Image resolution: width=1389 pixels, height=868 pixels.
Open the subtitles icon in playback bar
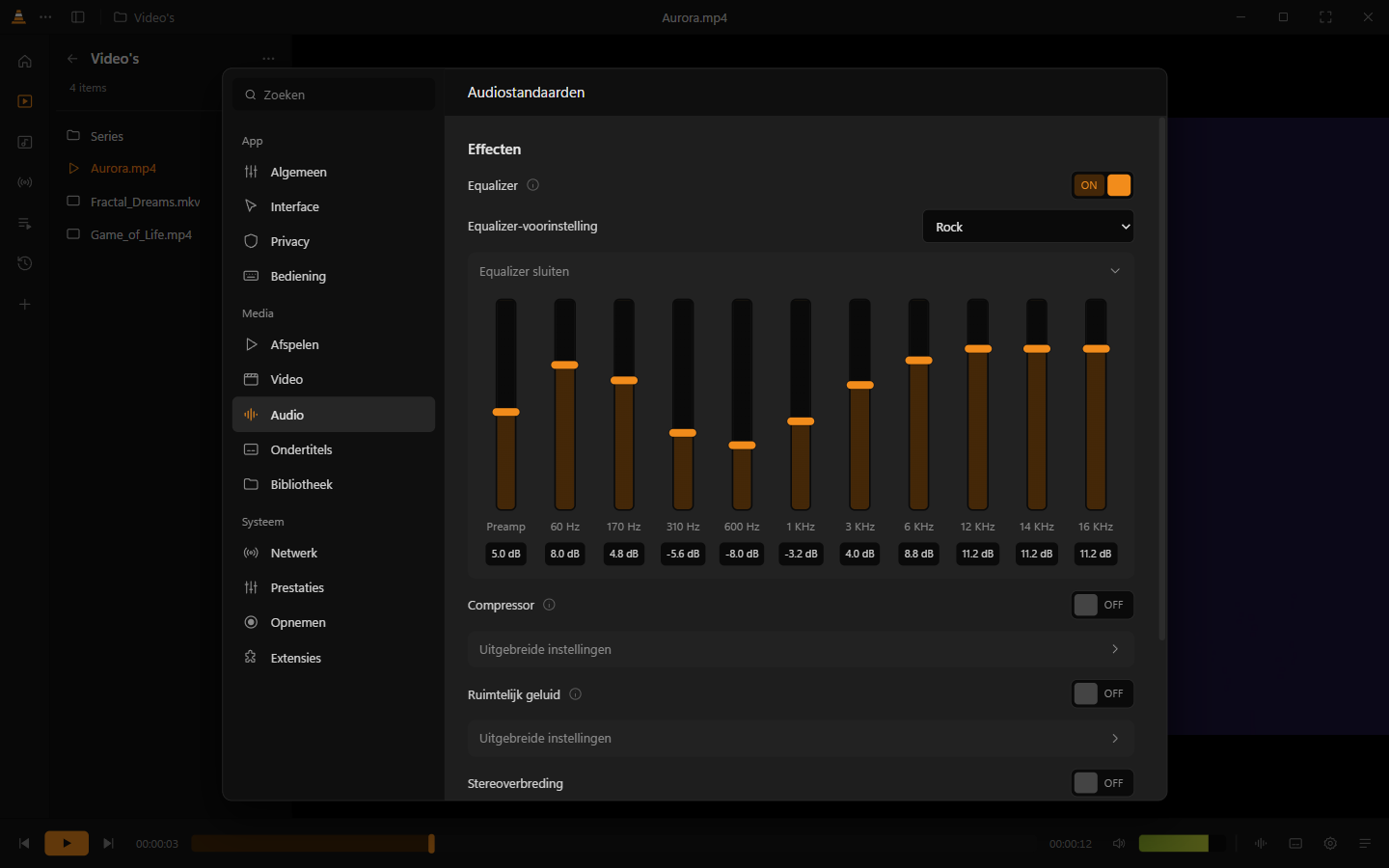point(1295,844)
